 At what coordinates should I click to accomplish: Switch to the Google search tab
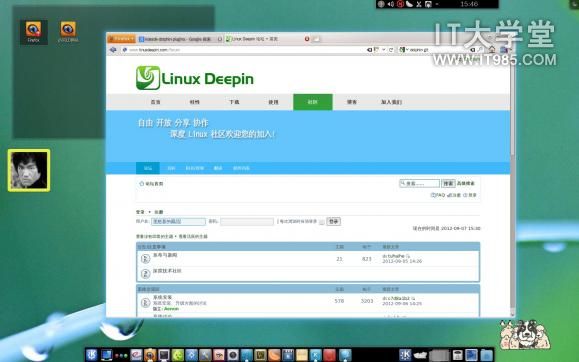click(180, 39)
